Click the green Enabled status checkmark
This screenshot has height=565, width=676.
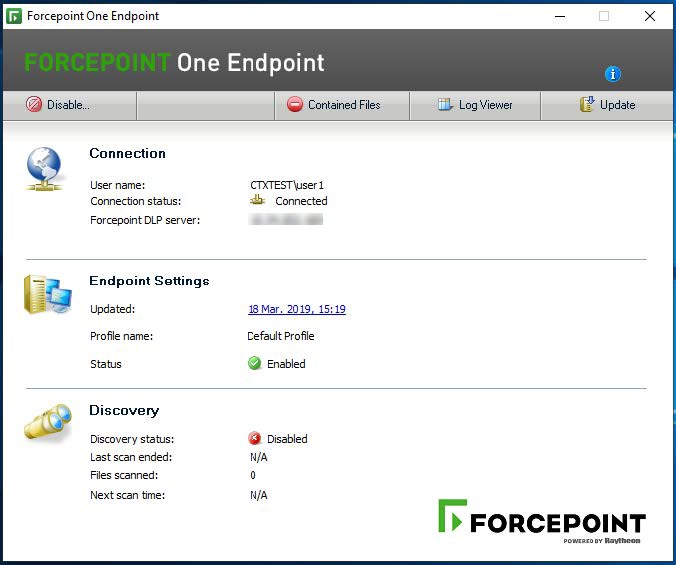(255, 364)
